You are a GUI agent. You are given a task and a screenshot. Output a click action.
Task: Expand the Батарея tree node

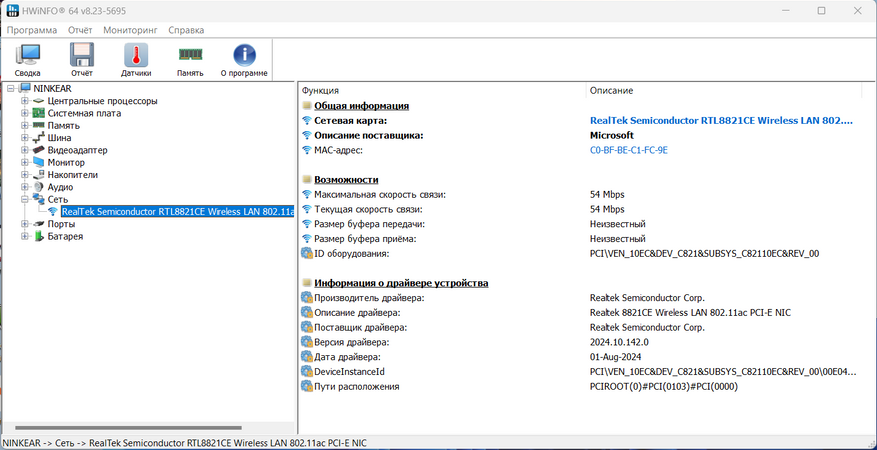(x=25, y=236)
